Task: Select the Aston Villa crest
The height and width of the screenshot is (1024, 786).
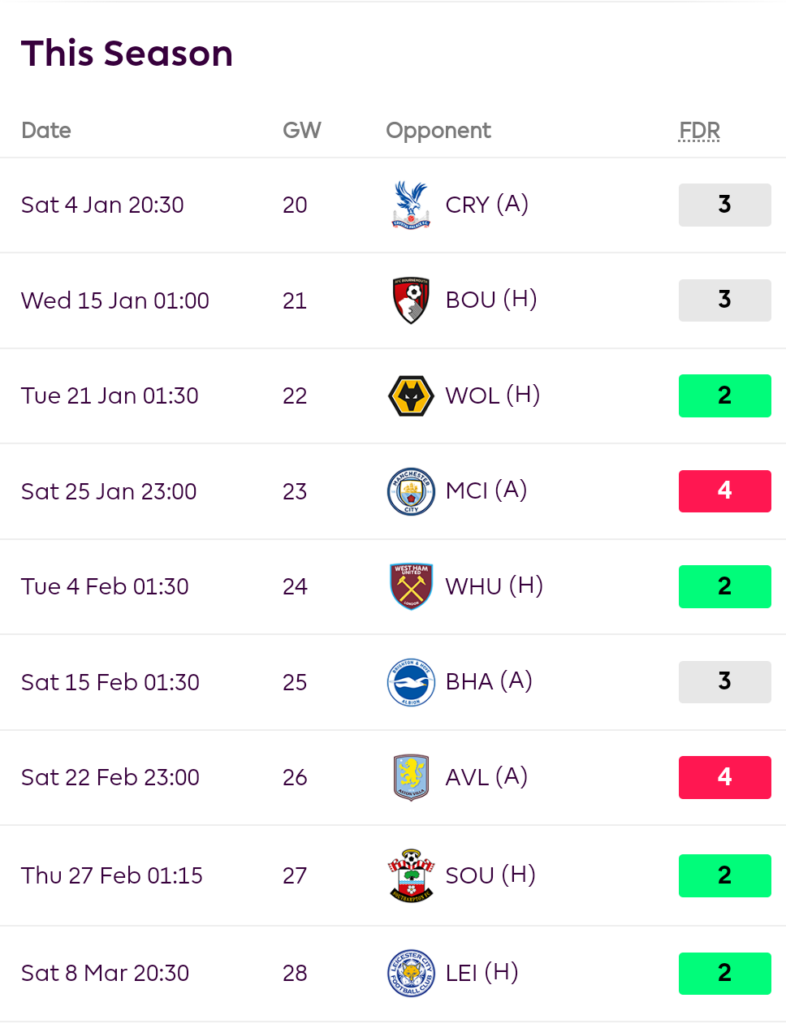Action: (x=411, y=777)
